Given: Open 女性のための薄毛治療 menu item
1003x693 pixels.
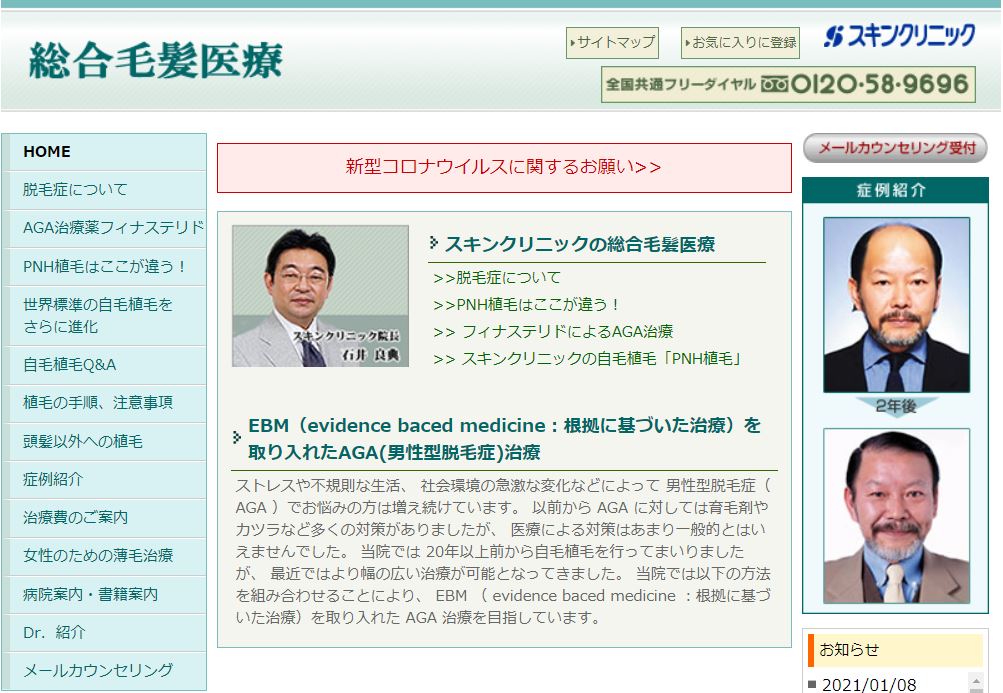Looking at the screenshot, I should [98, 556].
